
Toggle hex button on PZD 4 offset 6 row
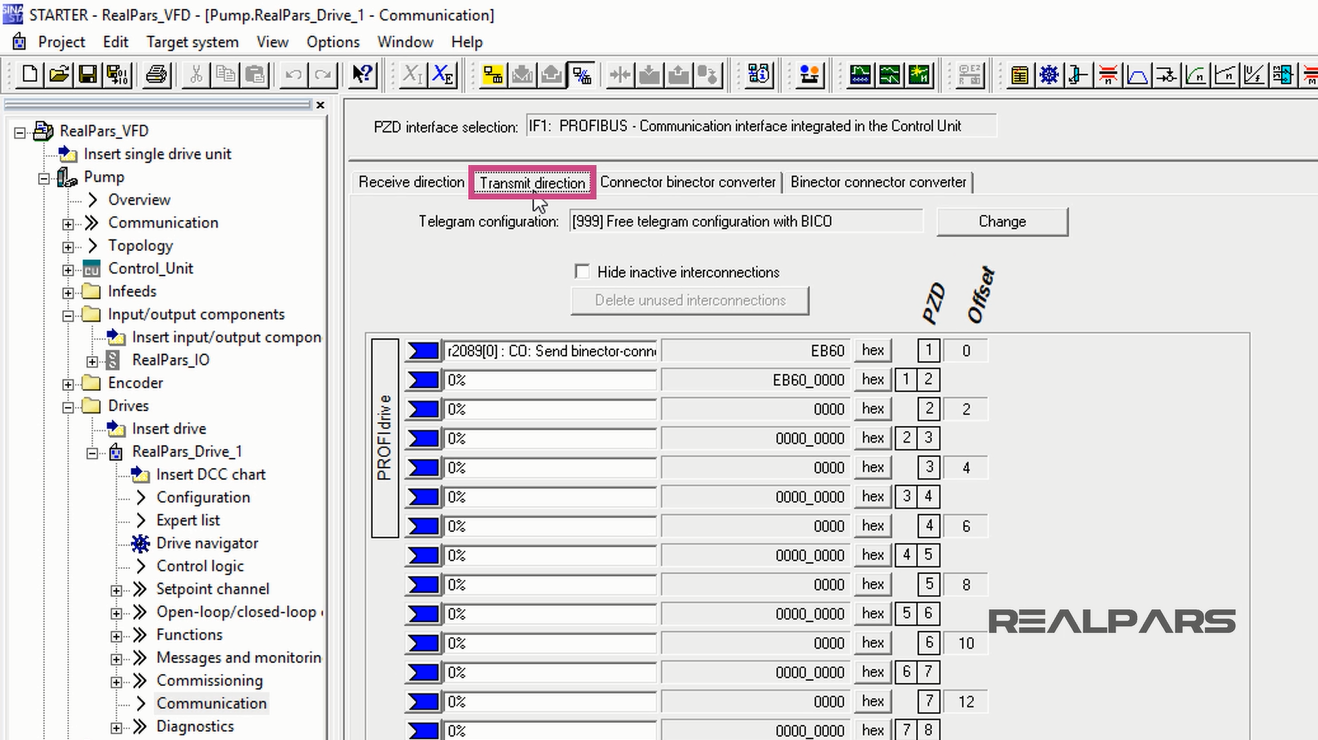pos(873,526)
